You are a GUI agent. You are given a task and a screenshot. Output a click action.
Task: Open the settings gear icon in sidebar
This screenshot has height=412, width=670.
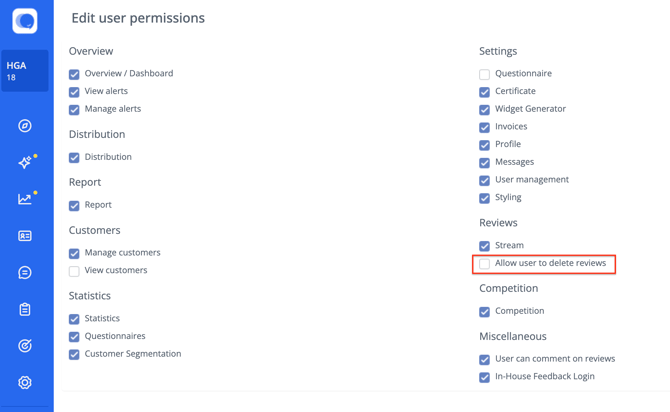pos(25,383)
